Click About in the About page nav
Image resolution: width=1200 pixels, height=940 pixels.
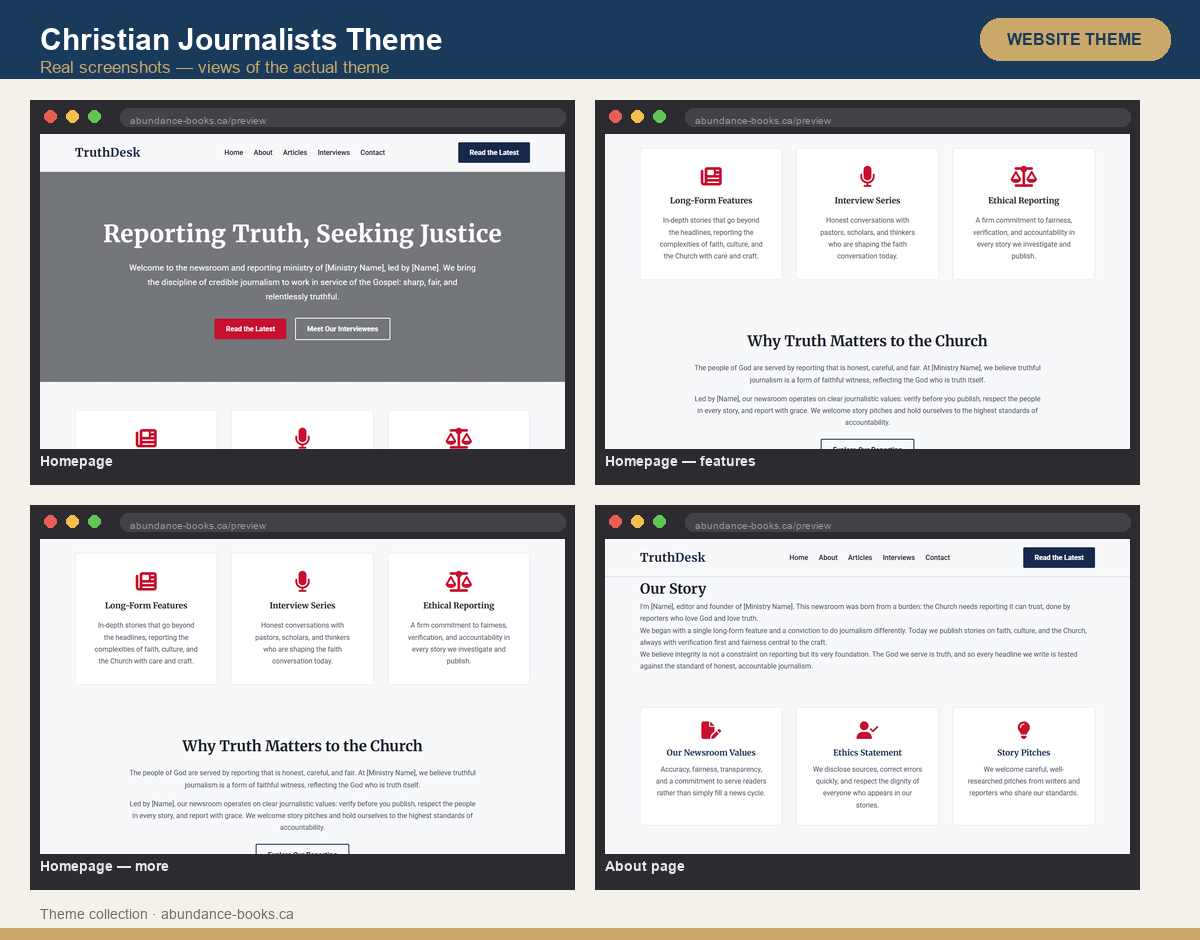coord(828,558)
